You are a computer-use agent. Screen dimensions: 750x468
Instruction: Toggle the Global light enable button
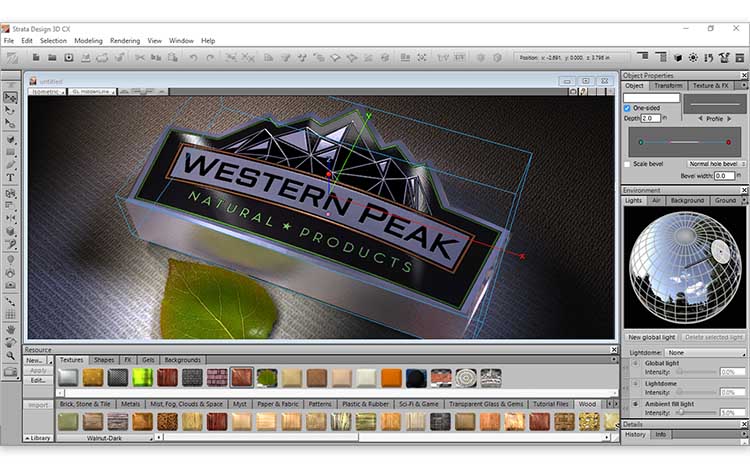(x=636, y=363)
